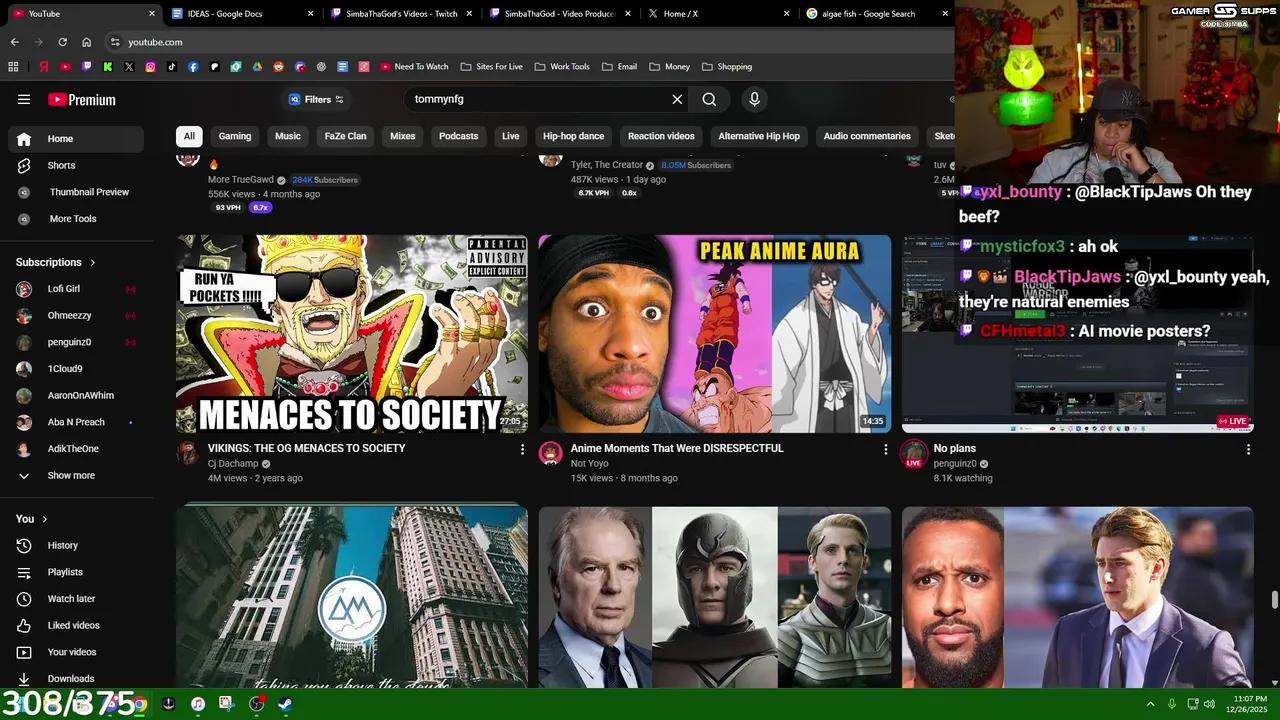The image size is (1280, 720).
Task: Open the No plans live stream title
Action: tap(955, 449)
